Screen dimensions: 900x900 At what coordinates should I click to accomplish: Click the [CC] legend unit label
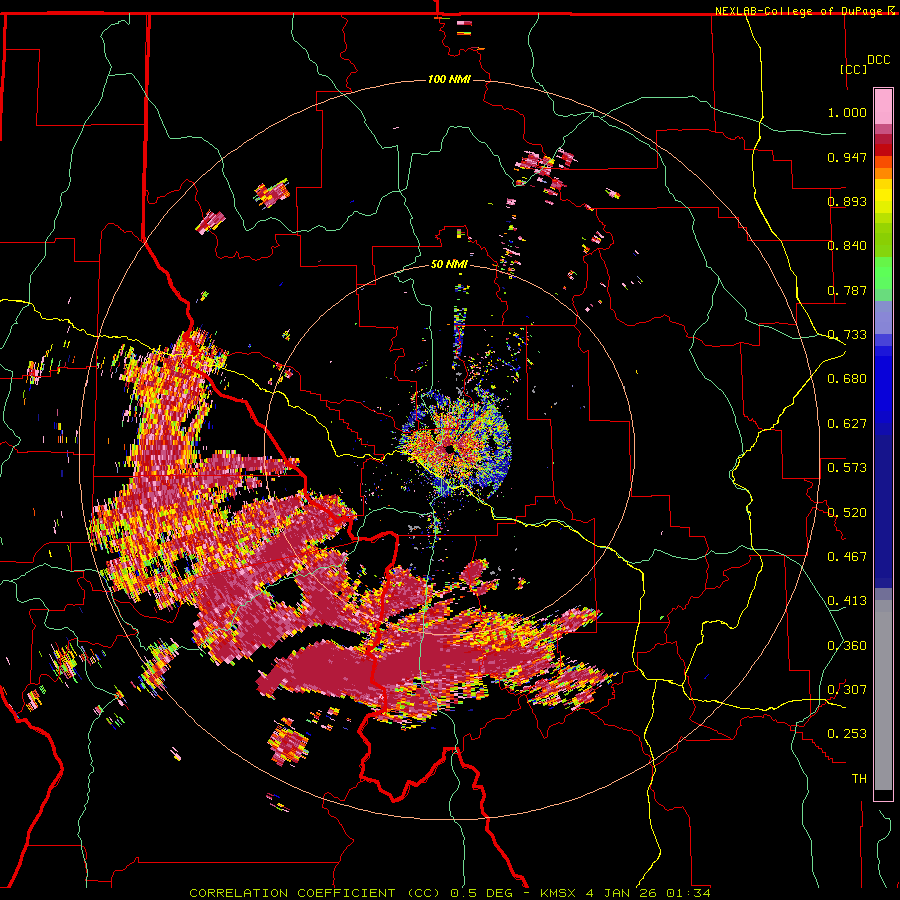tap(854, 69)
